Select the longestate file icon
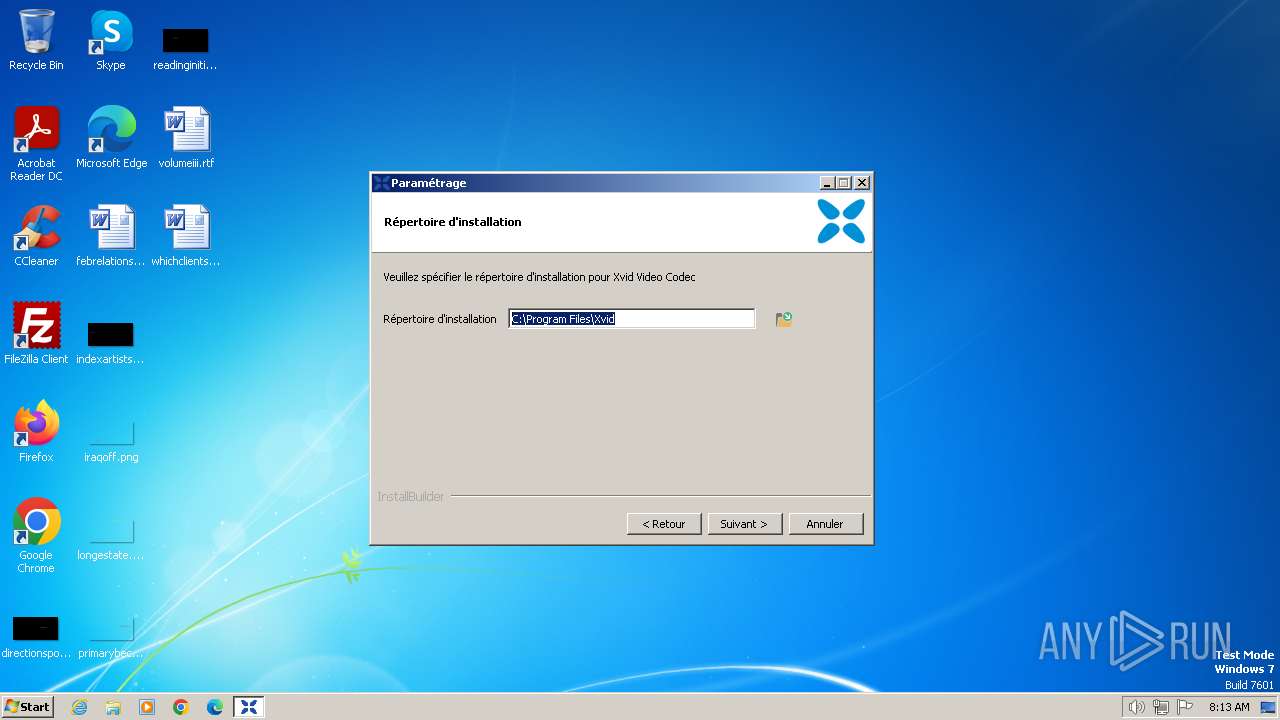 point(111,538)
